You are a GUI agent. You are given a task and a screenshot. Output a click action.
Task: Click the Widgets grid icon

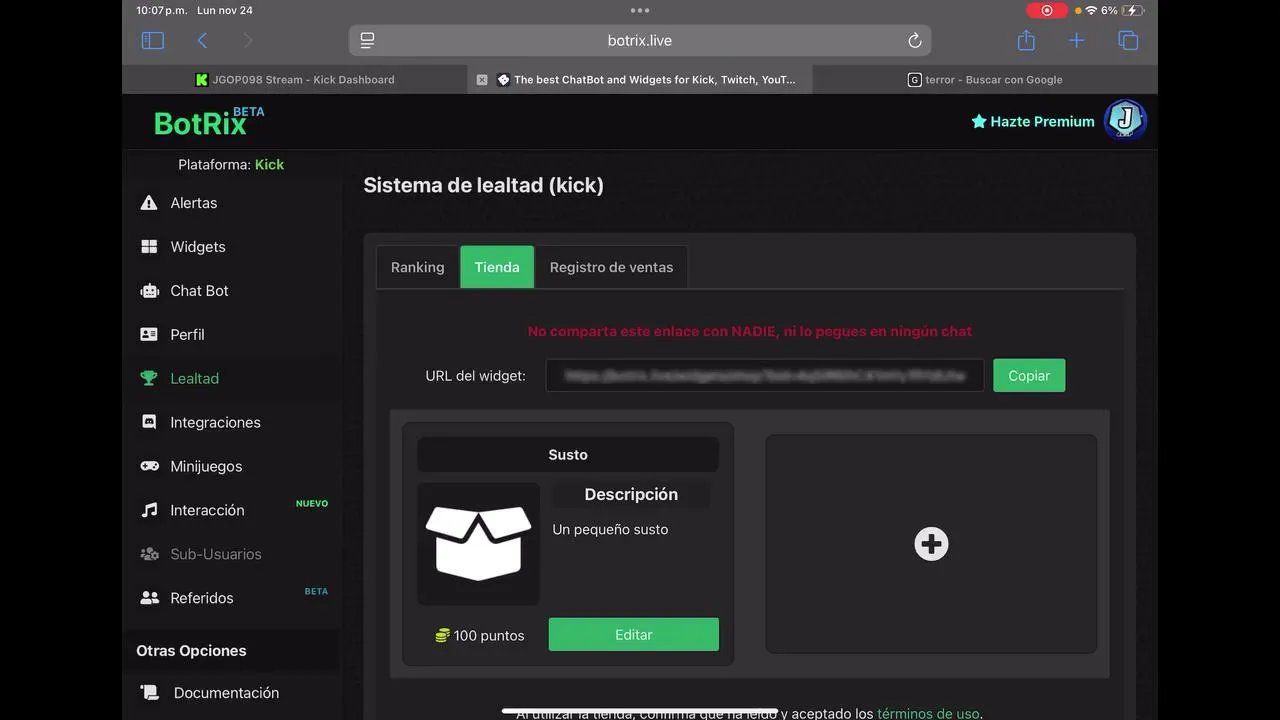point(149,247)
